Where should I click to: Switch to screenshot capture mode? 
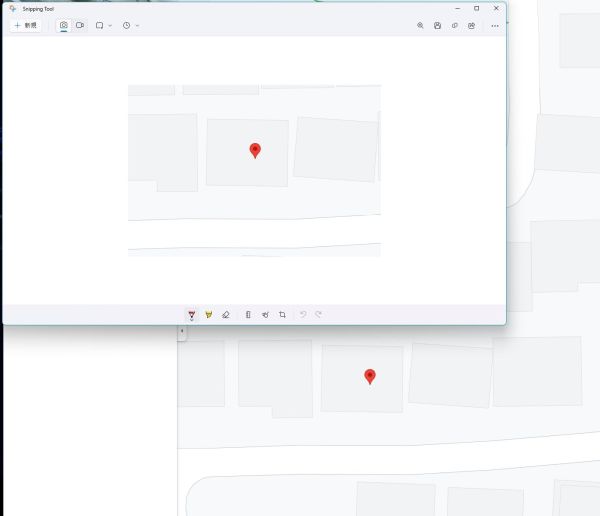point(63,25)
